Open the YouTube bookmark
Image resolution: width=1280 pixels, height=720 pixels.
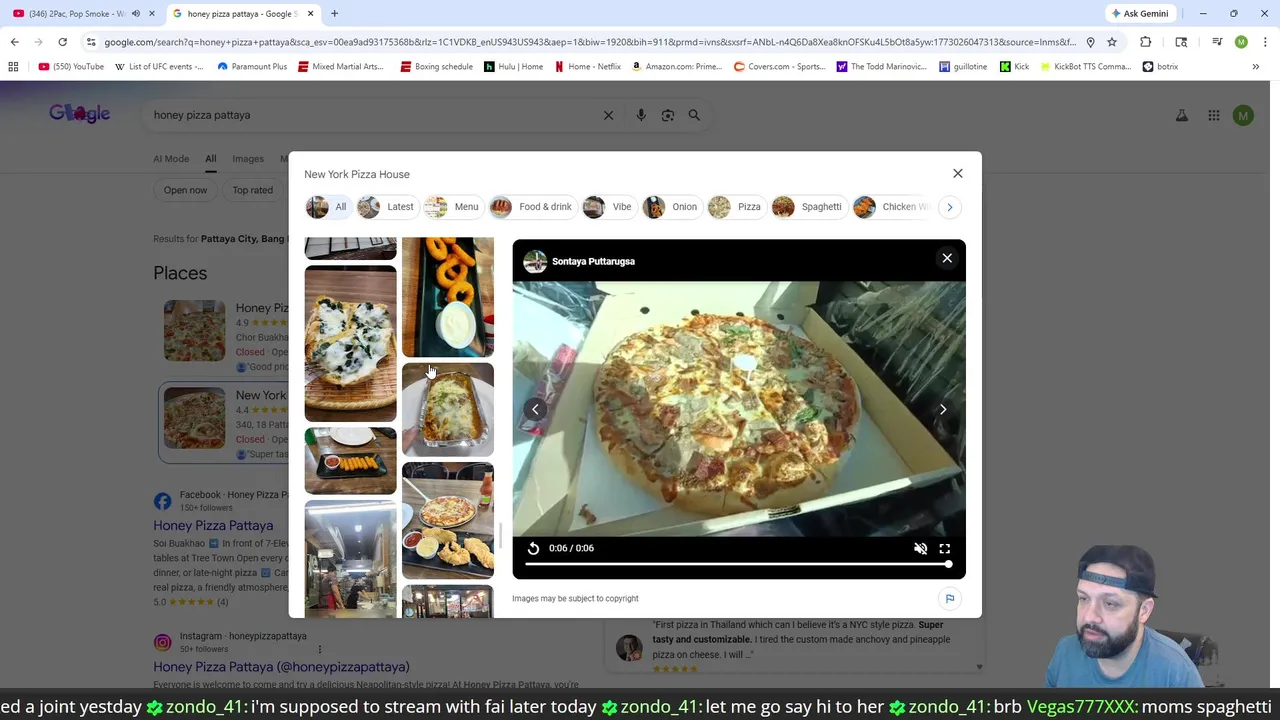[71, 67]
